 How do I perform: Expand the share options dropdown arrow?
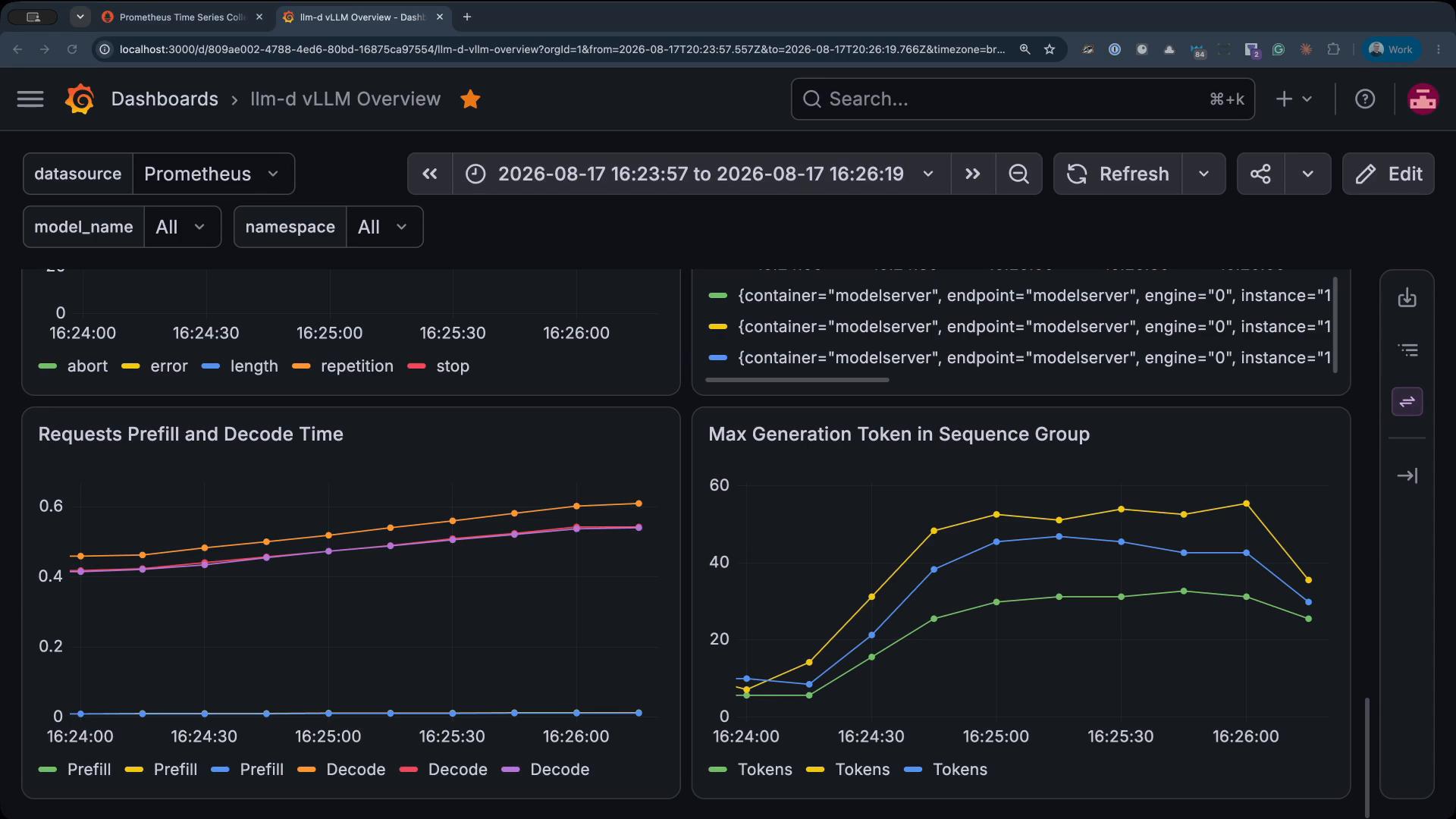click(1307, 174)
